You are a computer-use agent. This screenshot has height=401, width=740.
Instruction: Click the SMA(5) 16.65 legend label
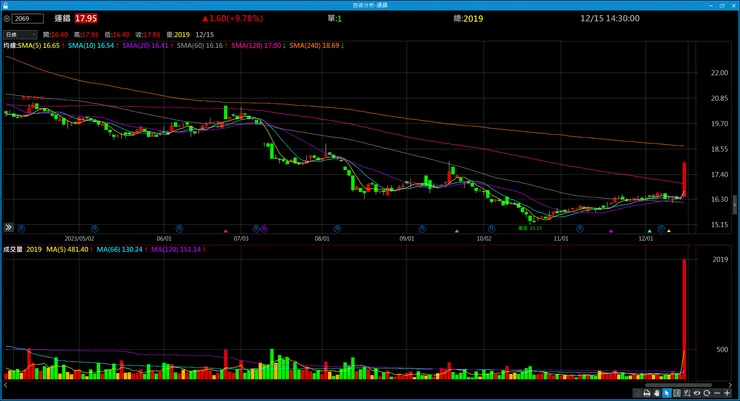(x=40, y=46)
